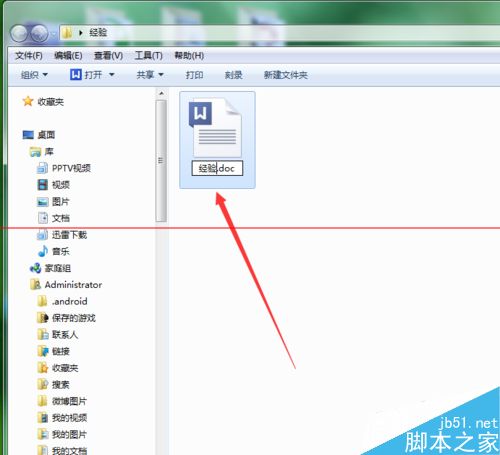
Task: Open the 工具(T) menu
Action: point(149,55)
